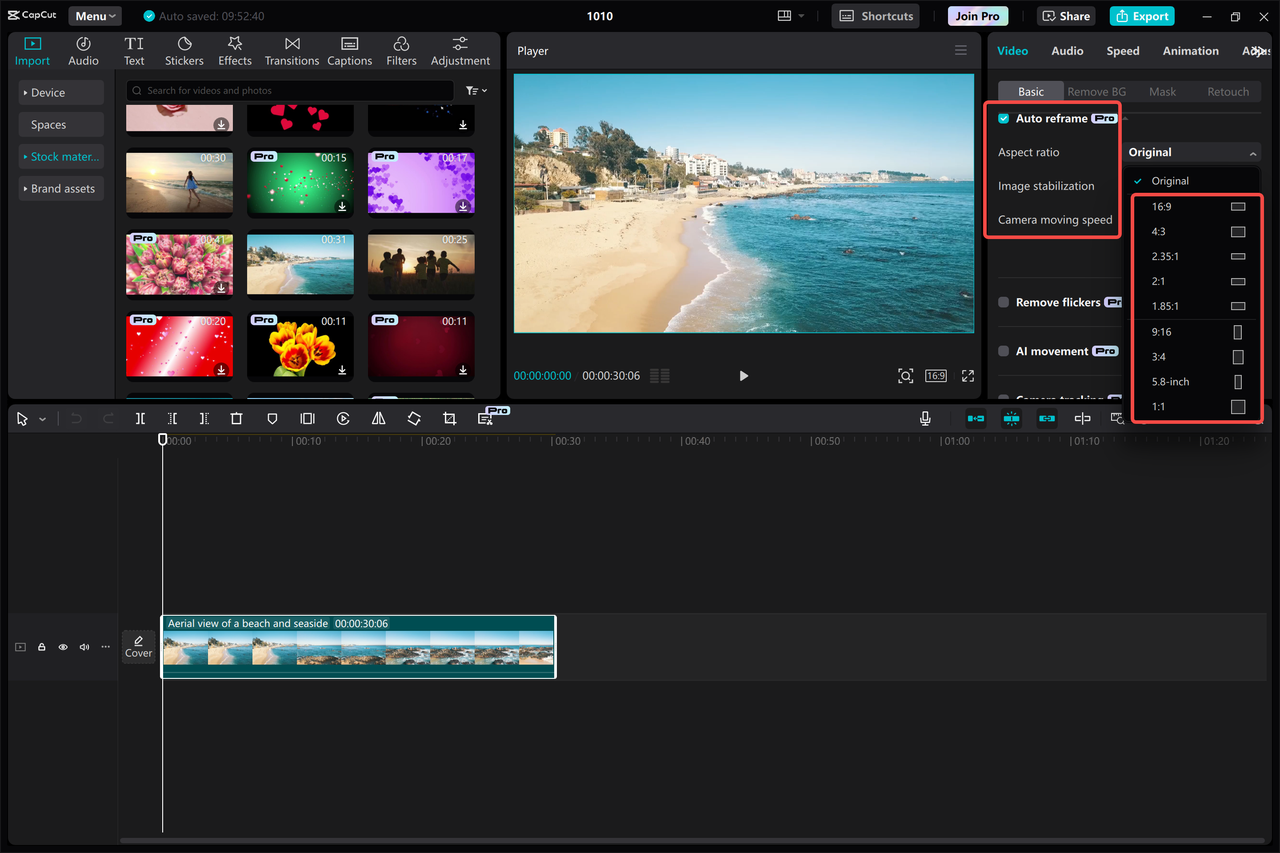Image resolution: width=1280 pixels, height=853 pixels.
Task: Edit the video cover via the Cover button
Action: [139, 647]
